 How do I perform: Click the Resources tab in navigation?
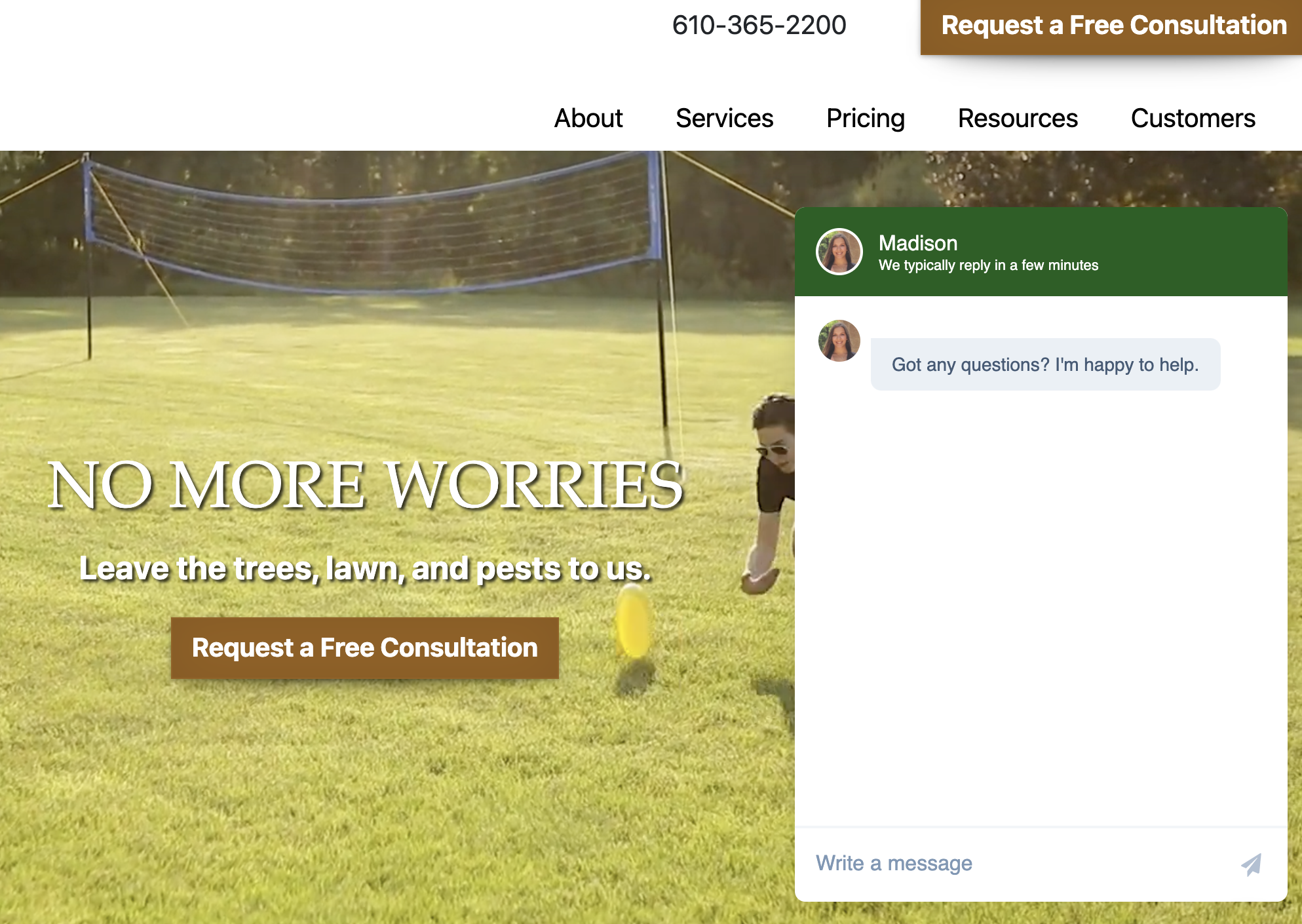[x=1018, y=117]
